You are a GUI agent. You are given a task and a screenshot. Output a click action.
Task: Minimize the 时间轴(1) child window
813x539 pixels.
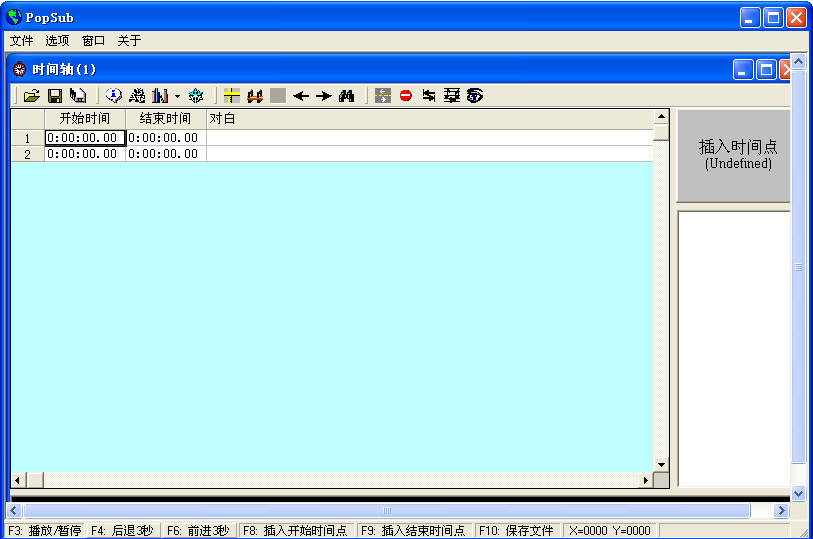(742, 69)
